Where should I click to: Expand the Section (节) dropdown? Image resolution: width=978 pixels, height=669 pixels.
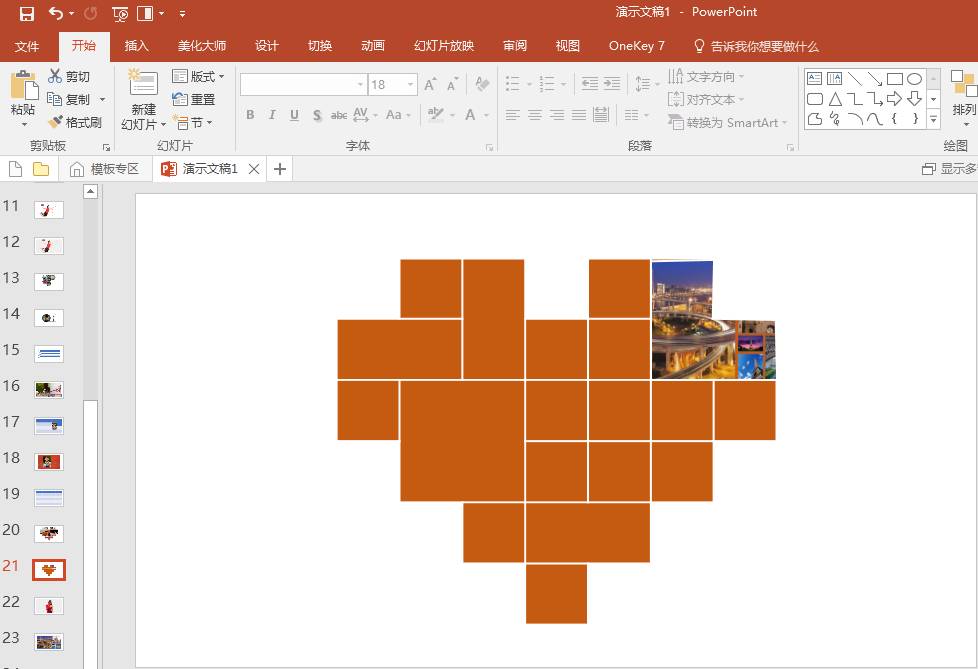[x=192, y=122]
